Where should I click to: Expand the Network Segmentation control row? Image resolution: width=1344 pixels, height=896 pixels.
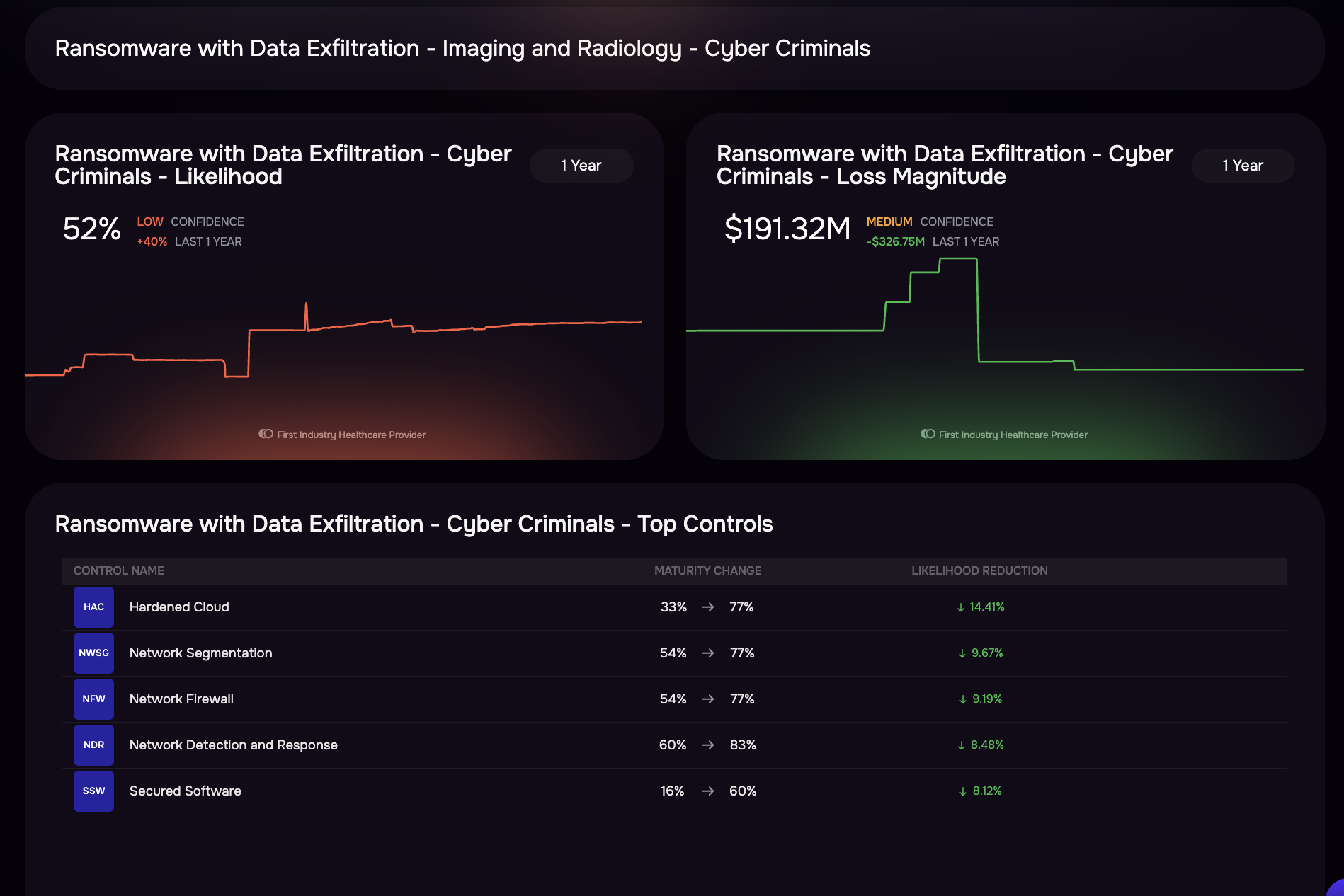(x=200, y=653)
